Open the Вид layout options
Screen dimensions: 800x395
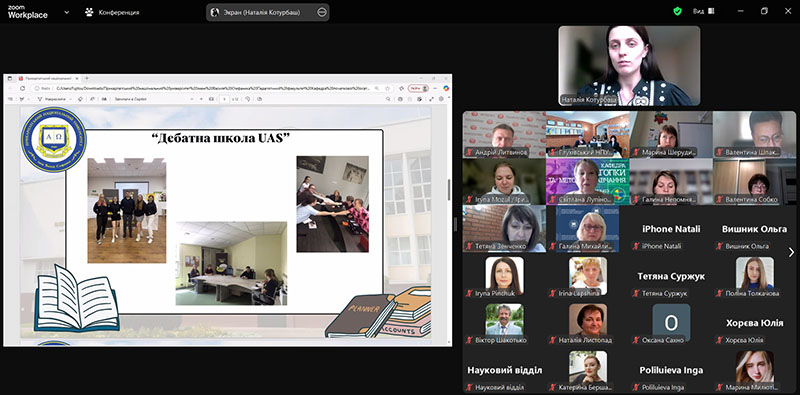pos(704,11)
